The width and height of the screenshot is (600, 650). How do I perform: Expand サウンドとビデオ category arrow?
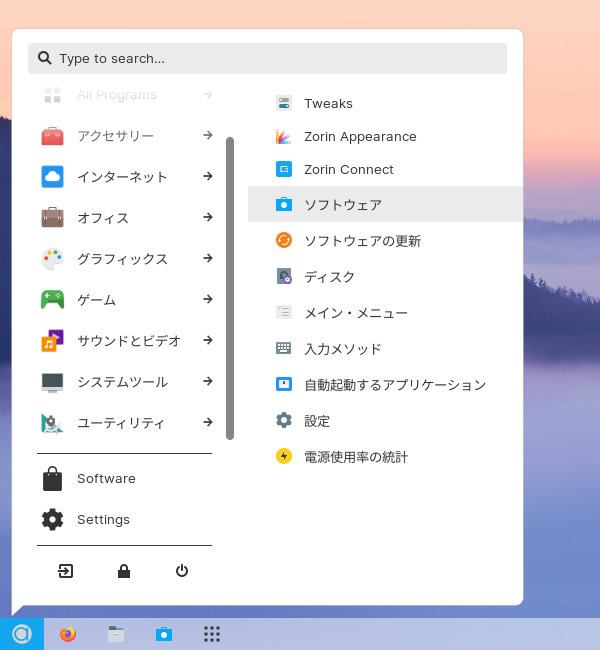tap(208, 340)
